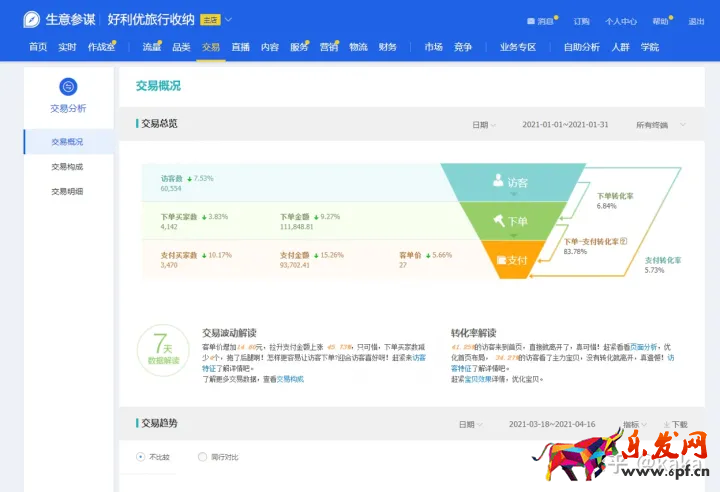Click the 交易分析 sidebar icon
Screen dimensions: 720x492
click(68, 88)
